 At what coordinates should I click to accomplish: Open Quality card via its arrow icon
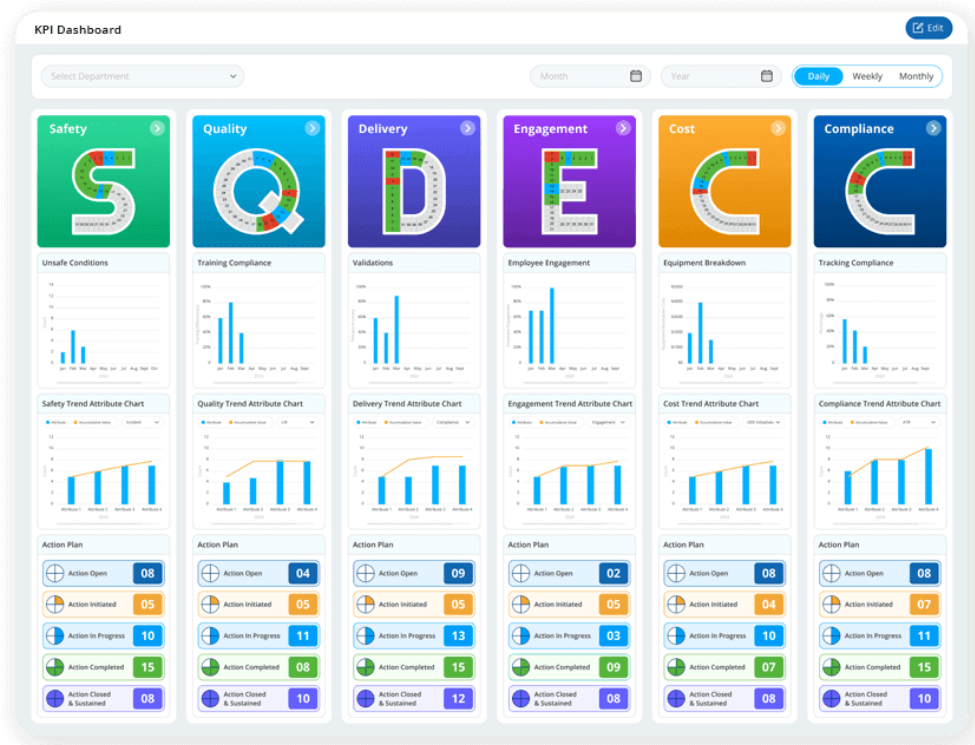click(312, 128)
